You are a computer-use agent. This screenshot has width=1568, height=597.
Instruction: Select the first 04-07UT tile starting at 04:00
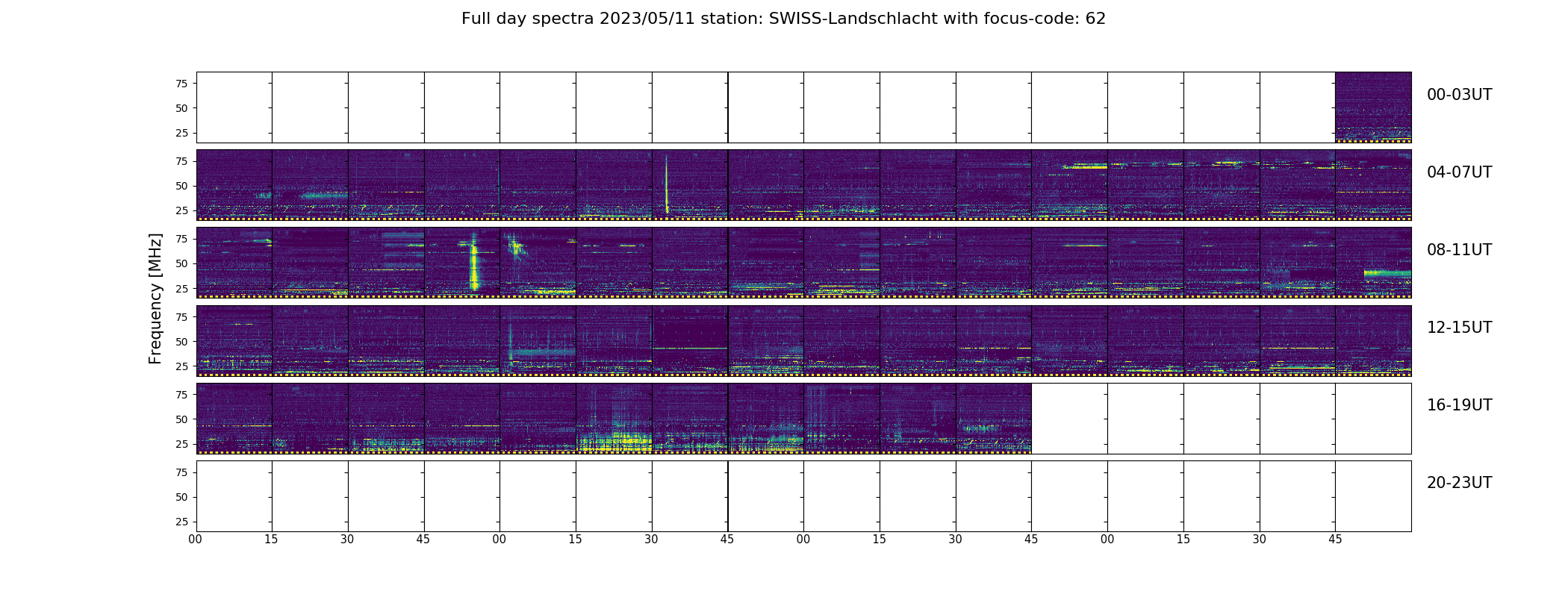234,185
